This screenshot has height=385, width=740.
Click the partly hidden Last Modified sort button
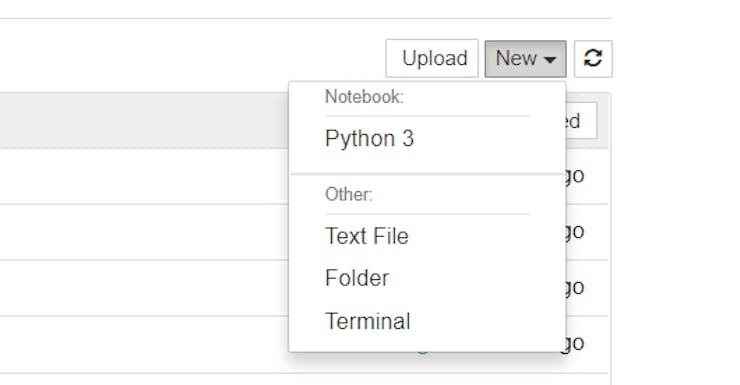point(581,121)
